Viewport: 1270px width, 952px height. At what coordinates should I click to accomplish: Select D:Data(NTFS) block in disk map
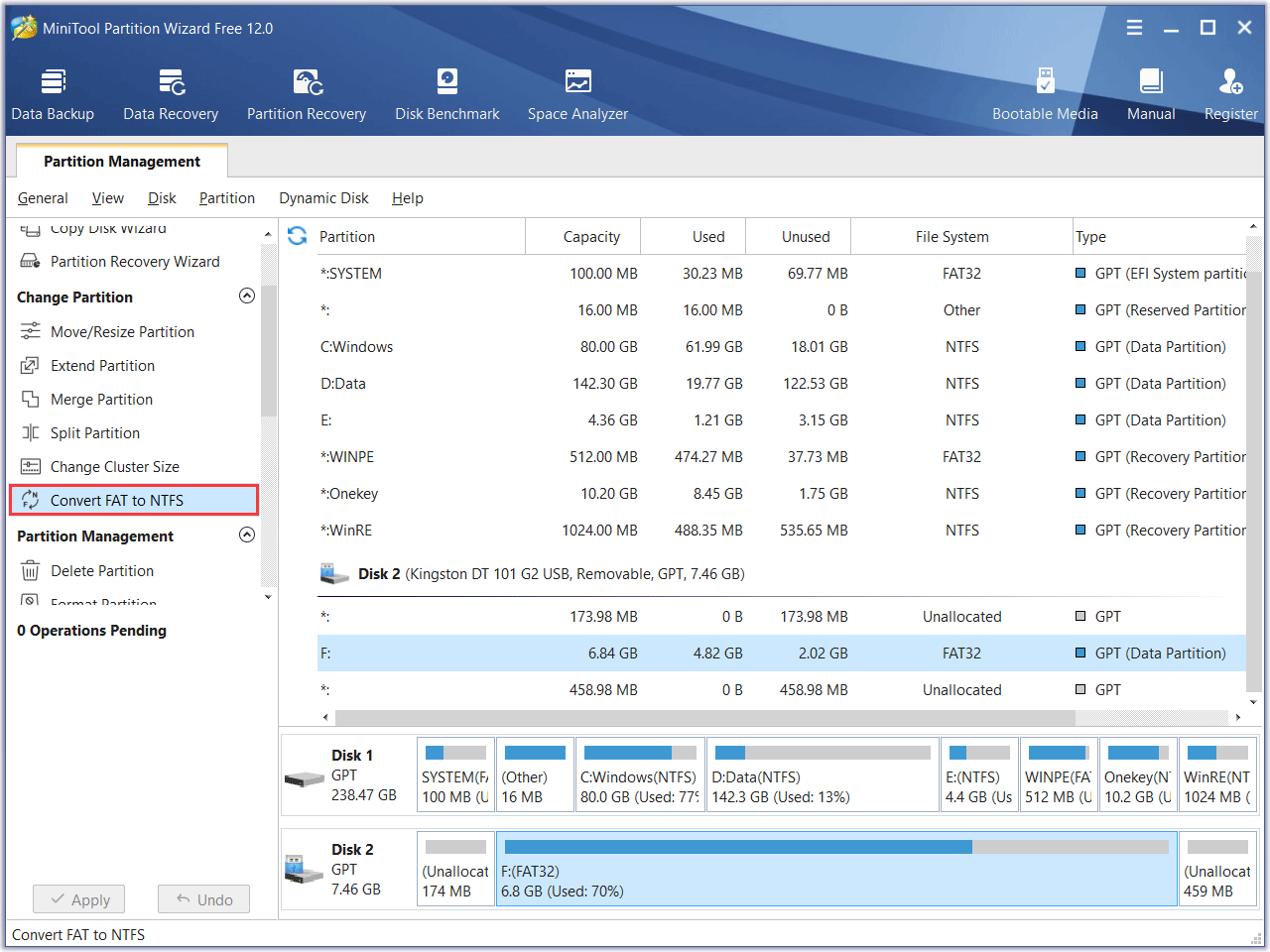click(x=823, y=774)
